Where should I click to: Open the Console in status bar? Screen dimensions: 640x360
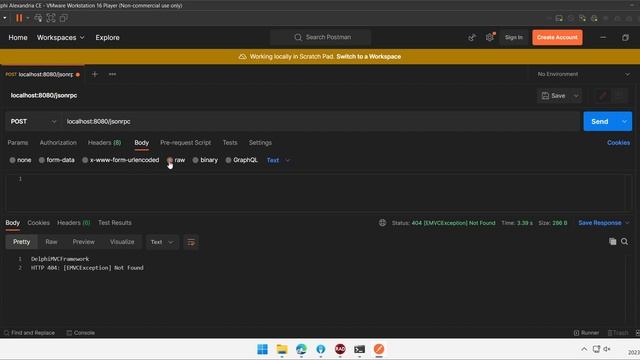pyautogui.click(x=80, y=333)
